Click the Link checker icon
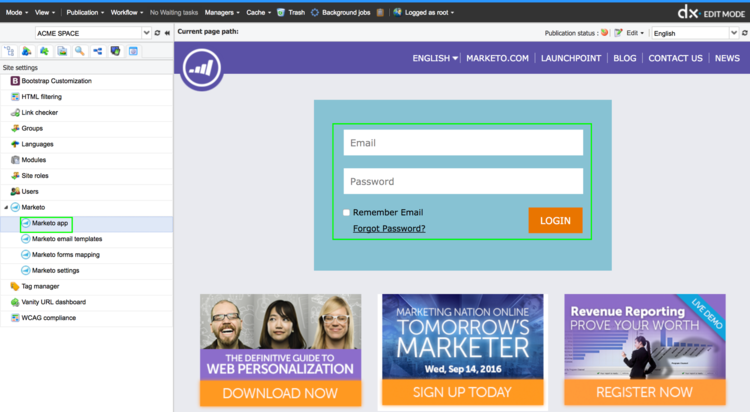750x412 pixels. point(15,112)
